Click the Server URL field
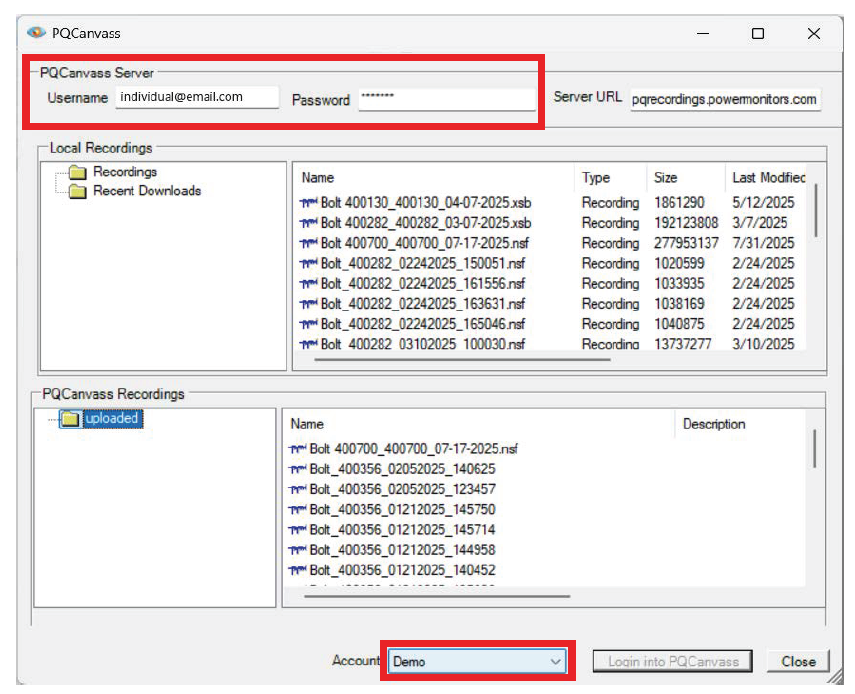Image resolution: width=855 pixels, height=694 pixels. pyautogui.click(x=725, y=99)
